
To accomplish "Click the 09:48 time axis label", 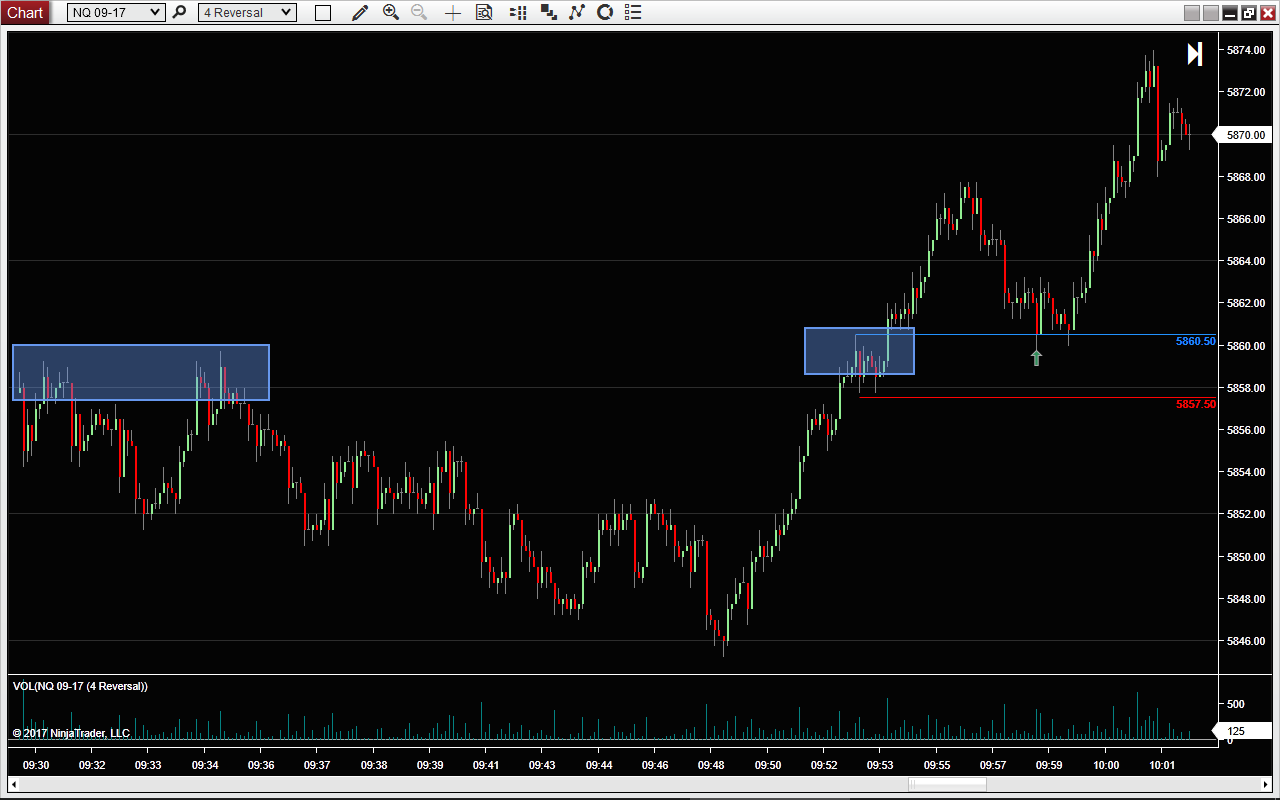I will (x=711, y=765).
